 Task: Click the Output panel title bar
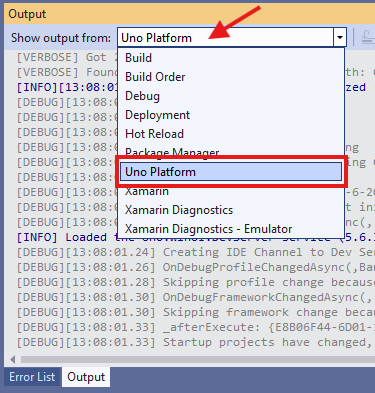point(189,14)
